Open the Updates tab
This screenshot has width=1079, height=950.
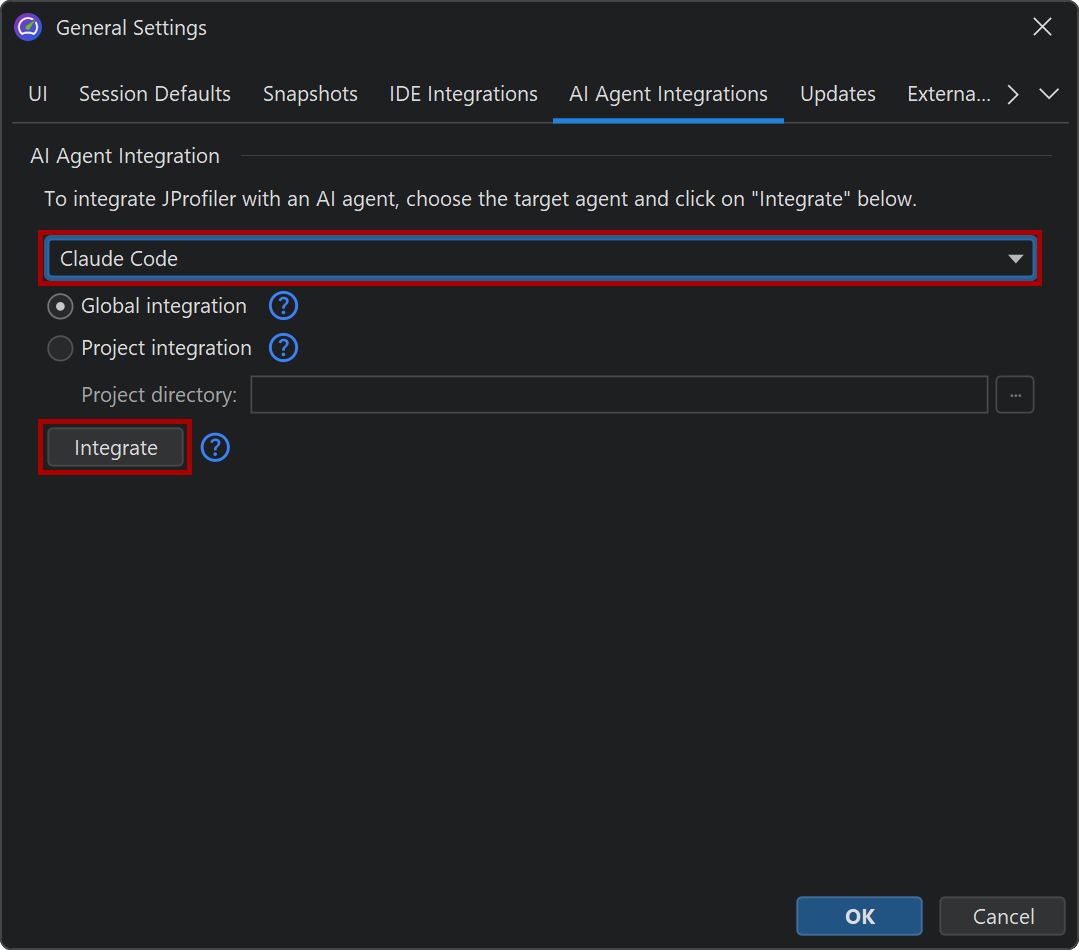click(838, 94)
